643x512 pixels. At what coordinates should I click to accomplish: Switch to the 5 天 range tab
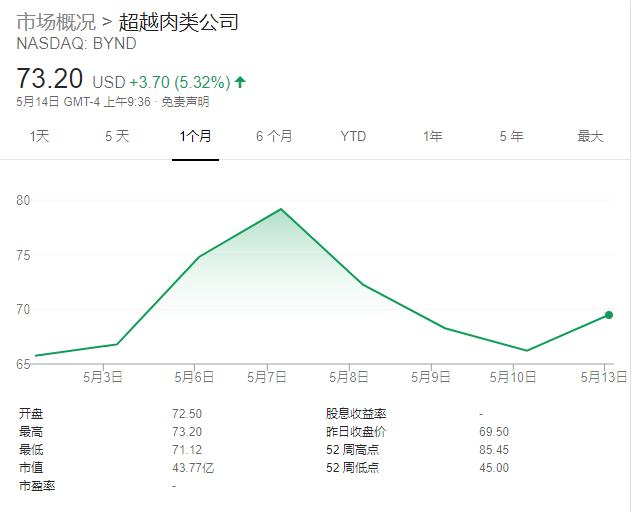point(117,136)
